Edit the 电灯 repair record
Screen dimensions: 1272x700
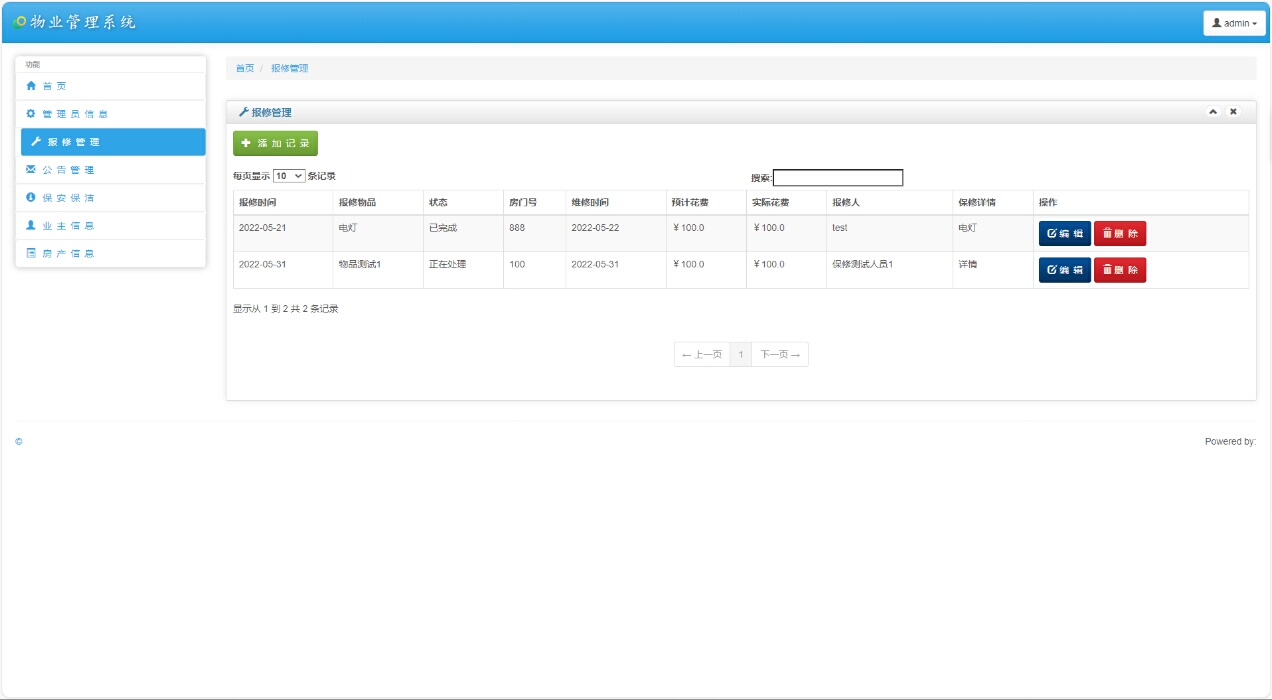(x=1064, y=233)
